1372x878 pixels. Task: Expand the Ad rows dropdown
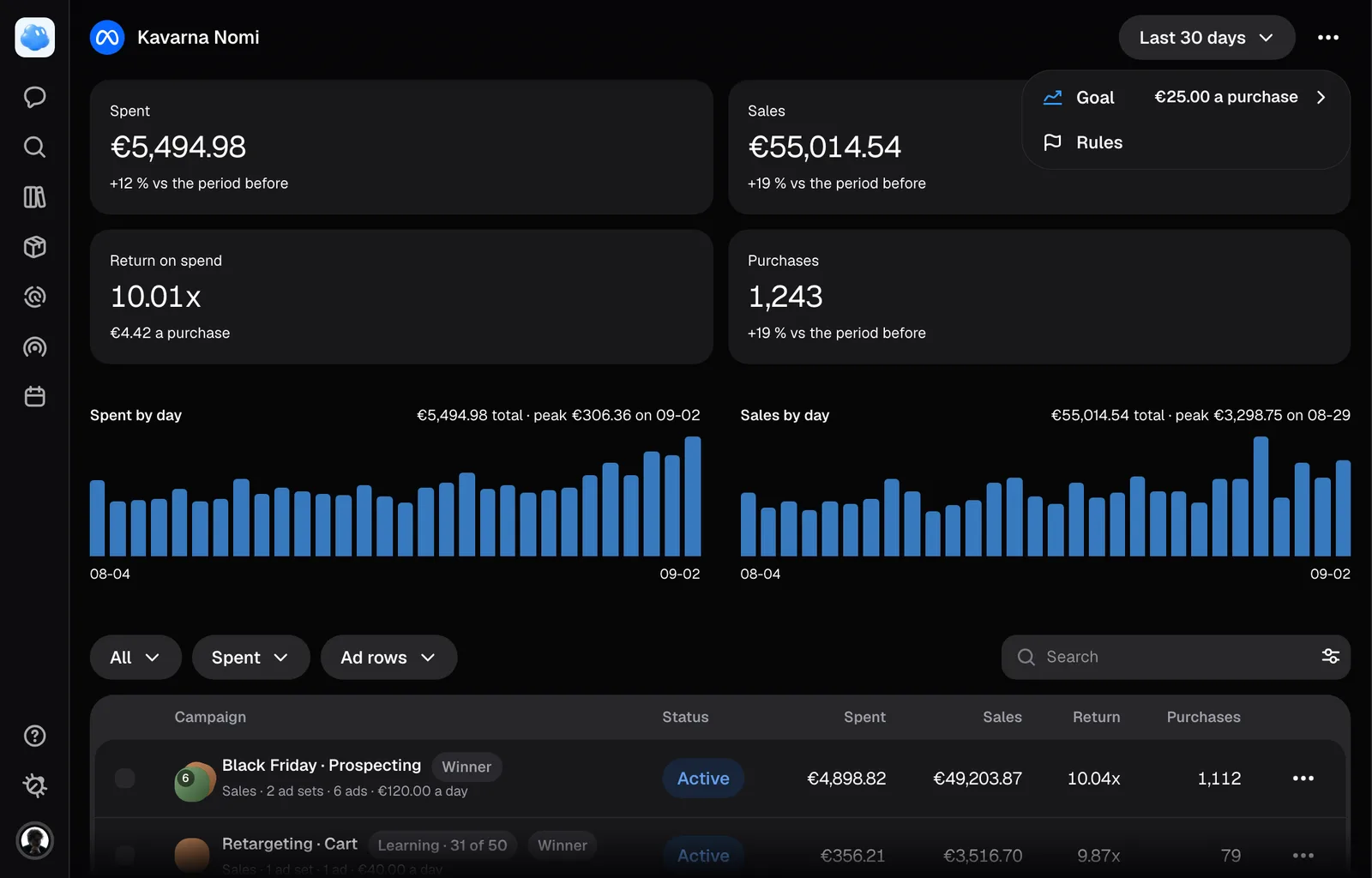[388, 658]
